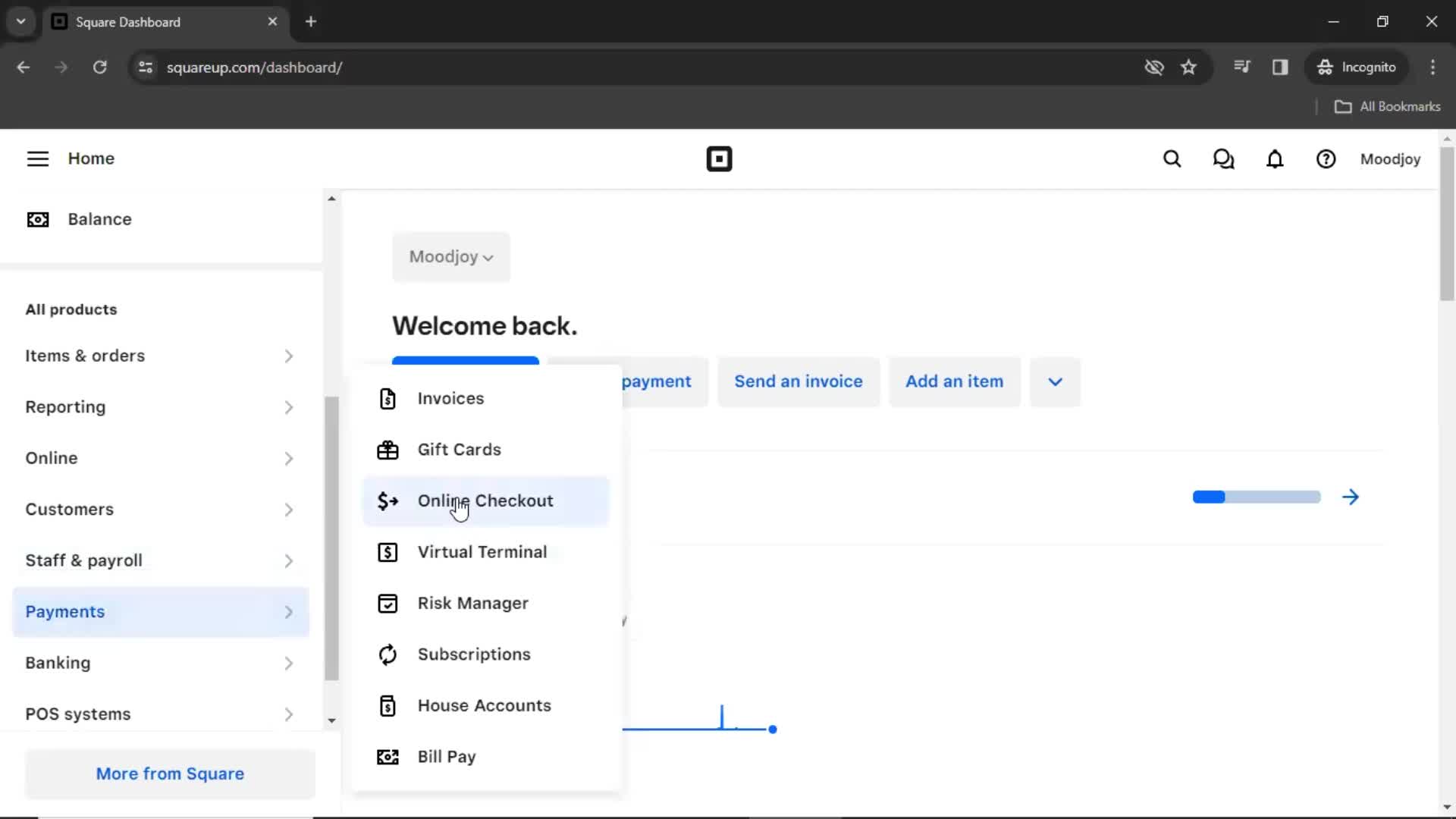Click the House Accounts icon
The height and width of the screenshot is (819, 1456).
388,705
